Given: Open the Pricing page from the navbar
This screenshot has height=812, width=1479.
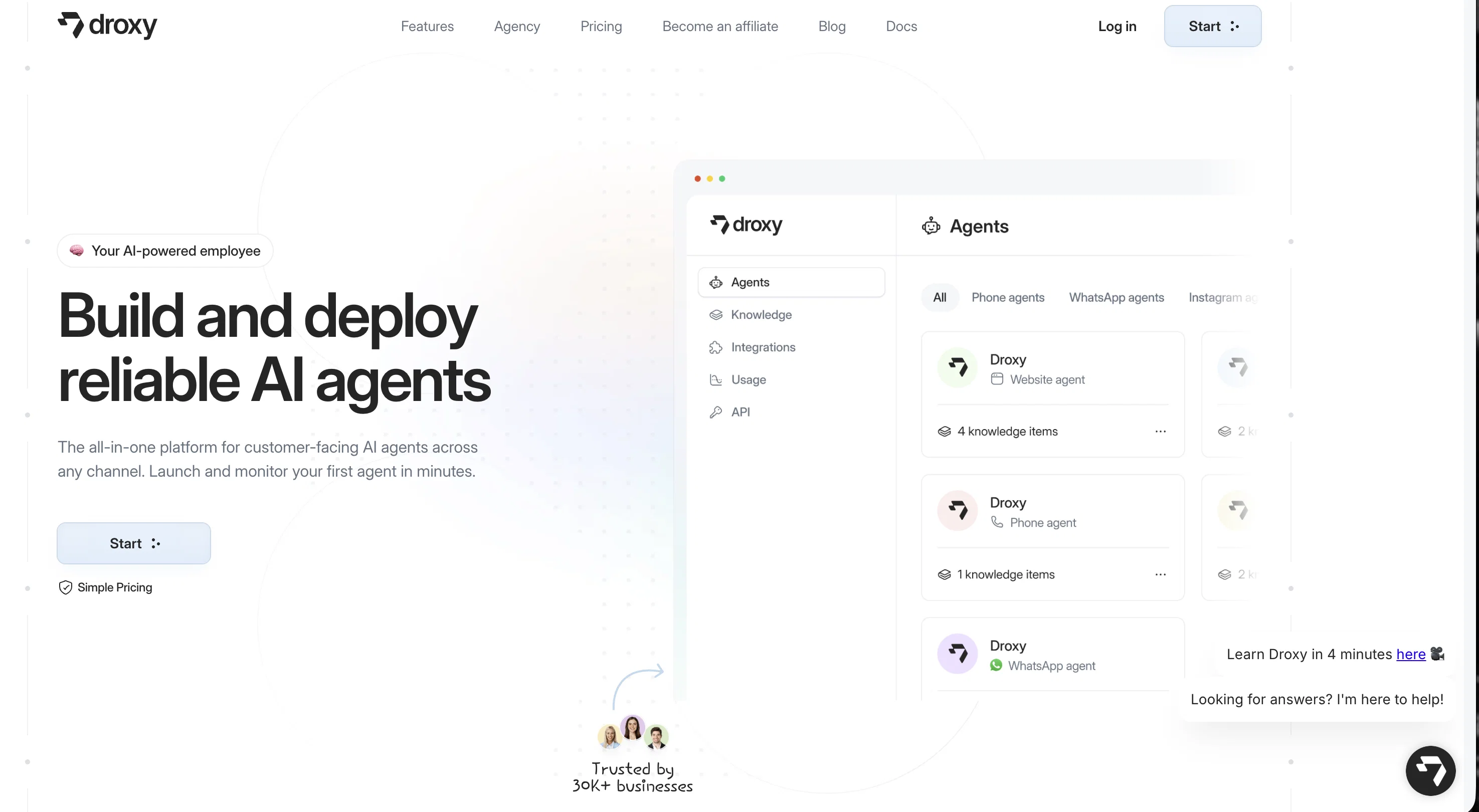Looking at the screenshot, I should tap(601, 27).
